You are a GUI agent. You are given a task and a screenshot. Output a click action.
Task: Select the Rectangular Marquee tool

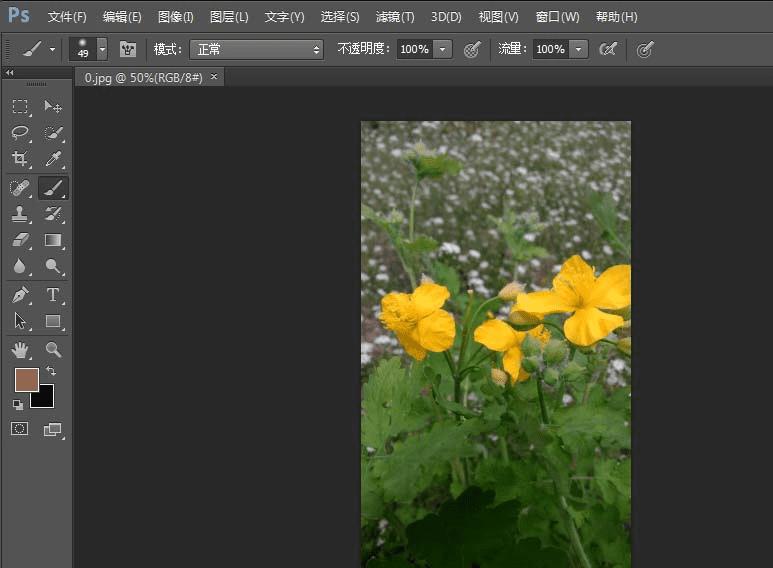[x=20, y=107]
